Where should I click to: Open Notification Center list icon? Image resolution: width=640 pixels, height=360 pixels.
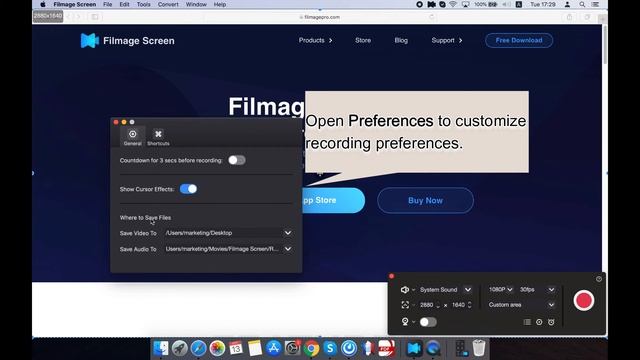point(595,4)
